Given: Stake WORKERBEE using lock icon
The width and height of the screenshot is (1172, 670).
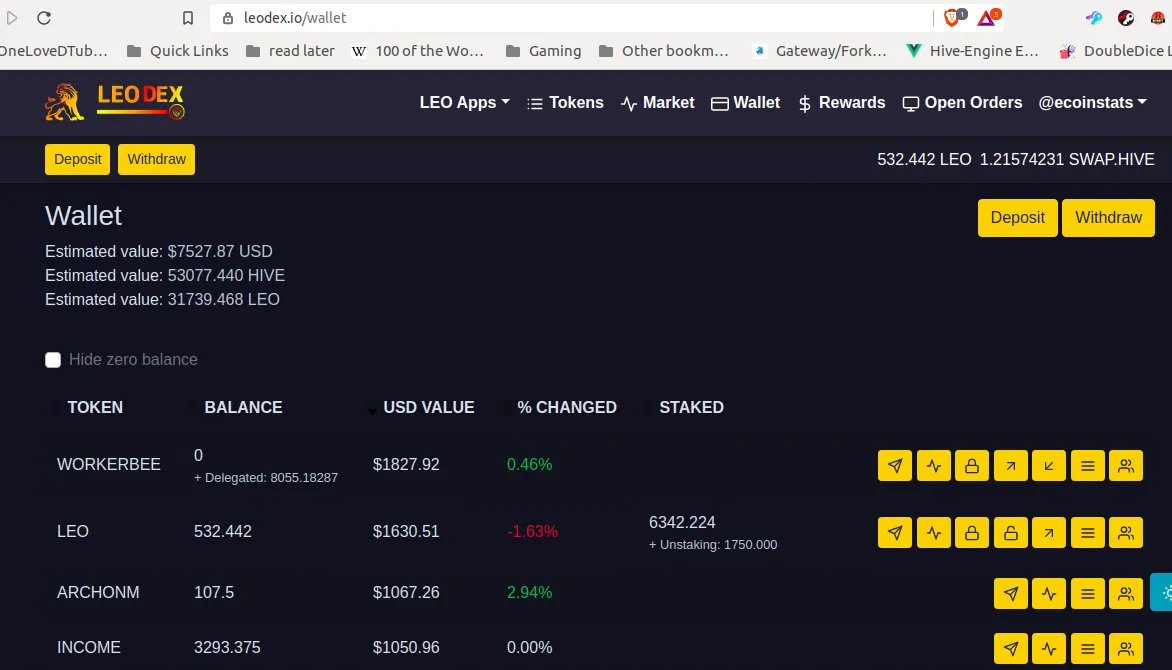Looking at the screenshot, I should [972, 466].
